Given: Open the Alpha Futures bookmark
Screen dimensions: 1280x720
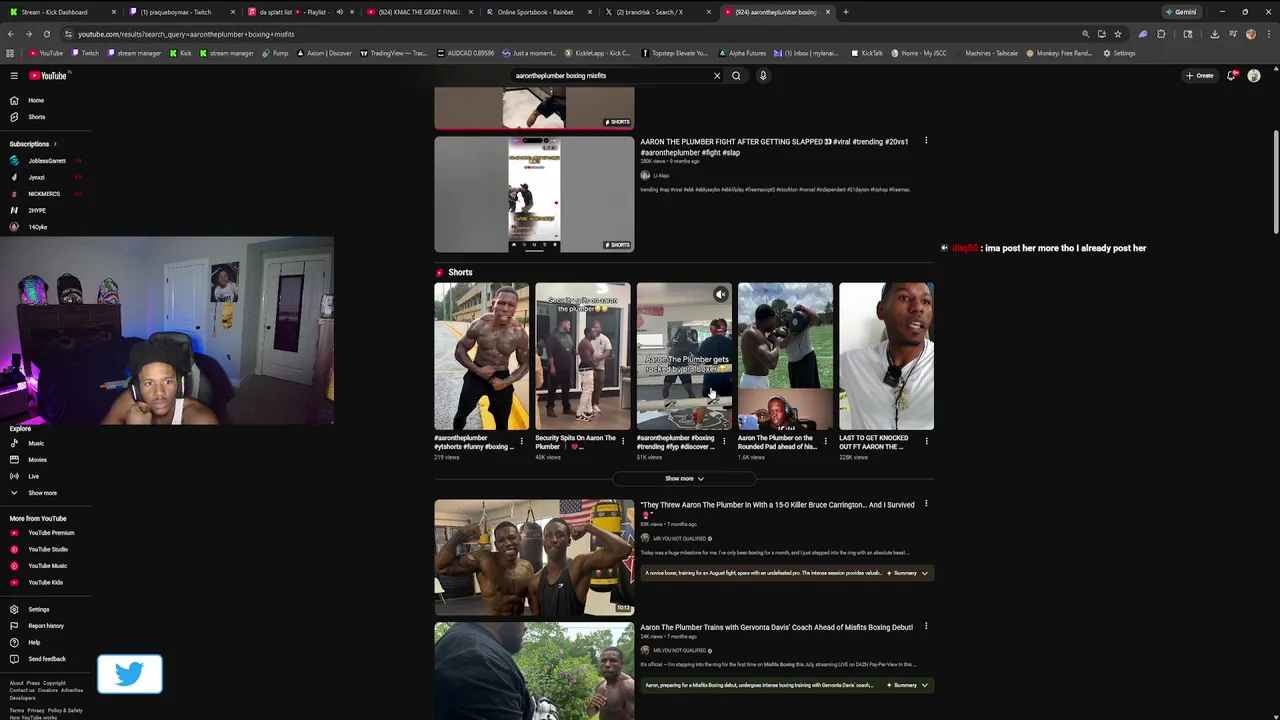Looking at the screenshot, I should [742, 53].
